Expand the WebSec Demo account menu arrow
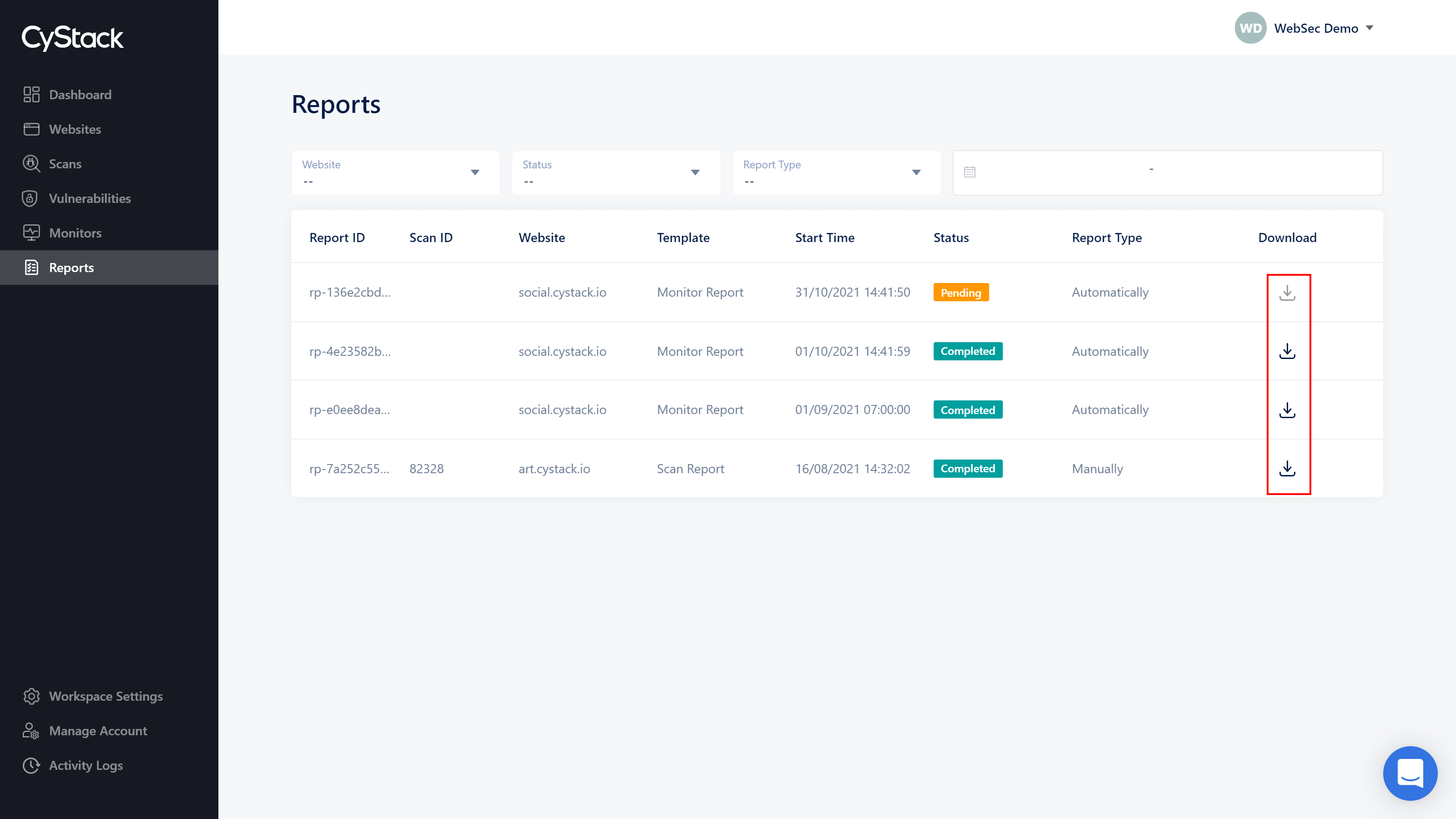This screenshot has width=1456, height=819. point(1370,28)
